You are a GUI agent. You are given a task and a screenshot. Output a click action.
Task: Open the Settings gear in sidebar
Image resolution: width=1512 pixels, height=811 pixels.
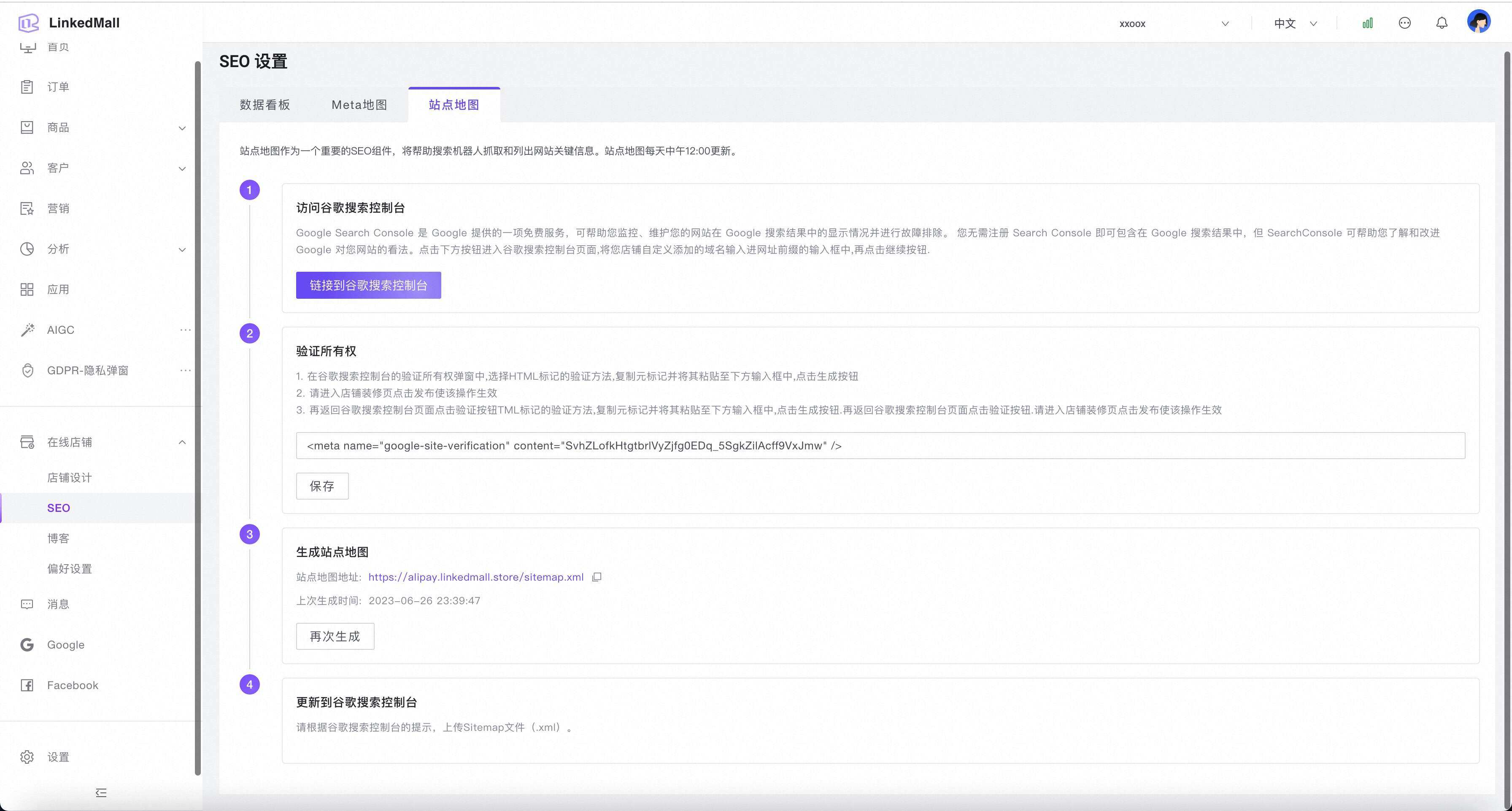click(57, 757)
